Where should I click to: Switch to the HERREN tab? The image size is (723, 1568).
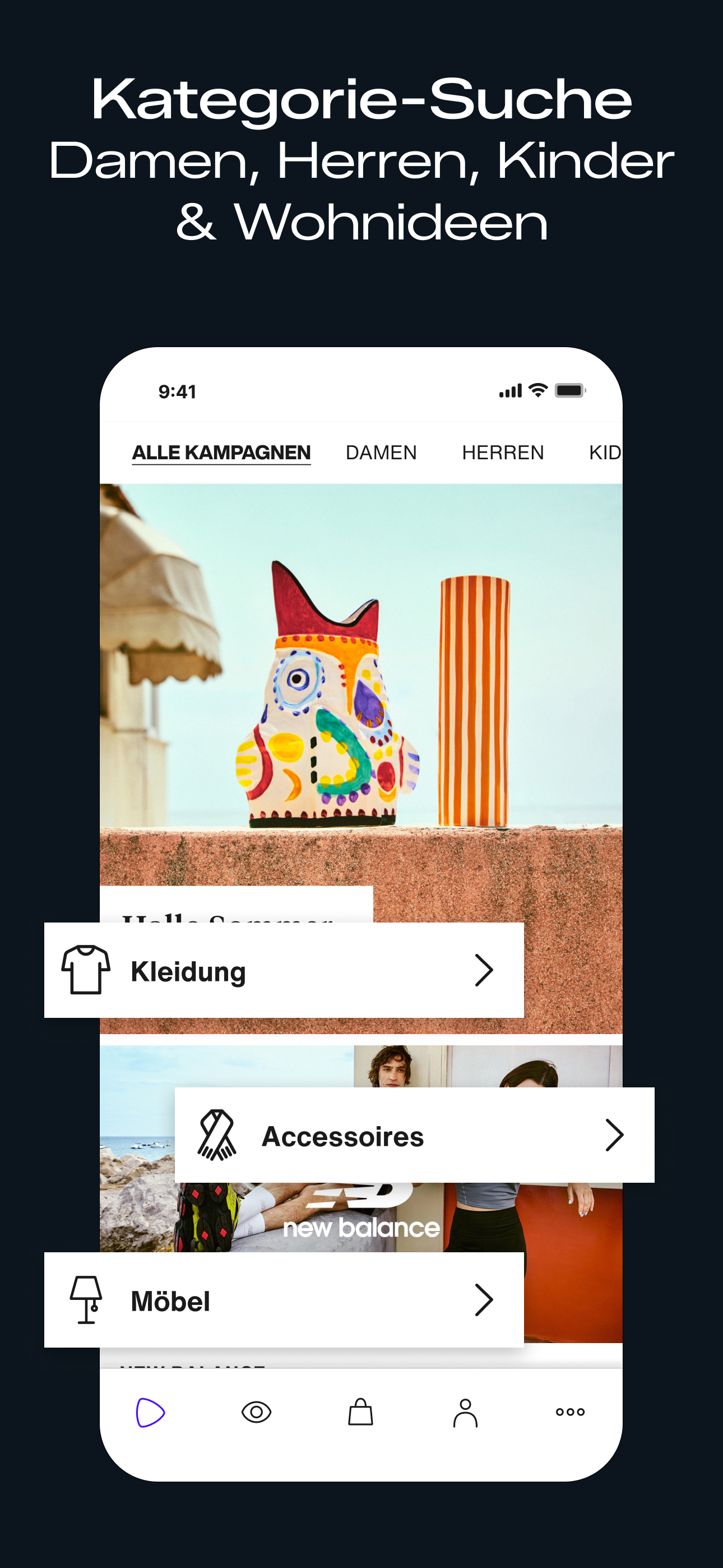coord(503,452)
